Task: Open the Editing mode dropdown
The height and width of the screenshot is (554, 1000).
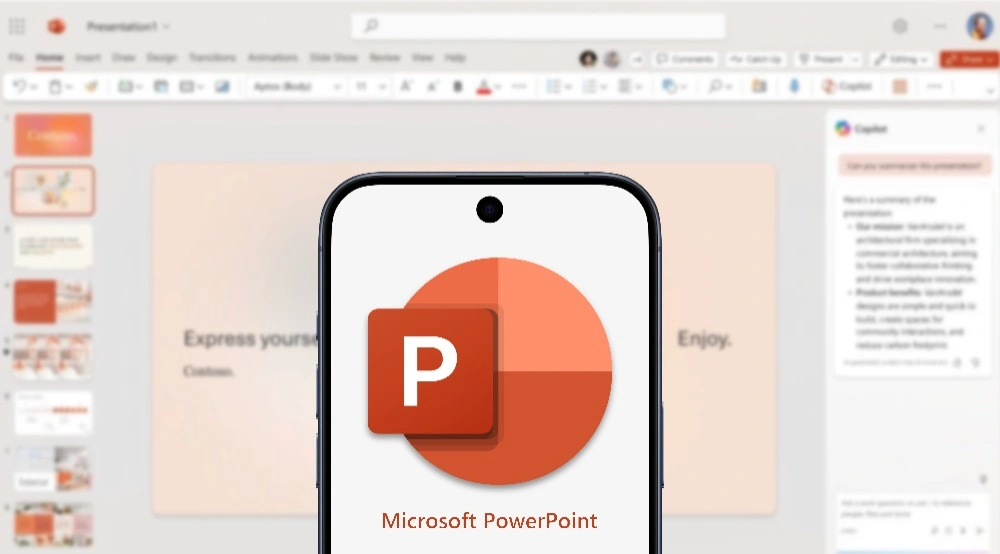Action: (901, 59)
